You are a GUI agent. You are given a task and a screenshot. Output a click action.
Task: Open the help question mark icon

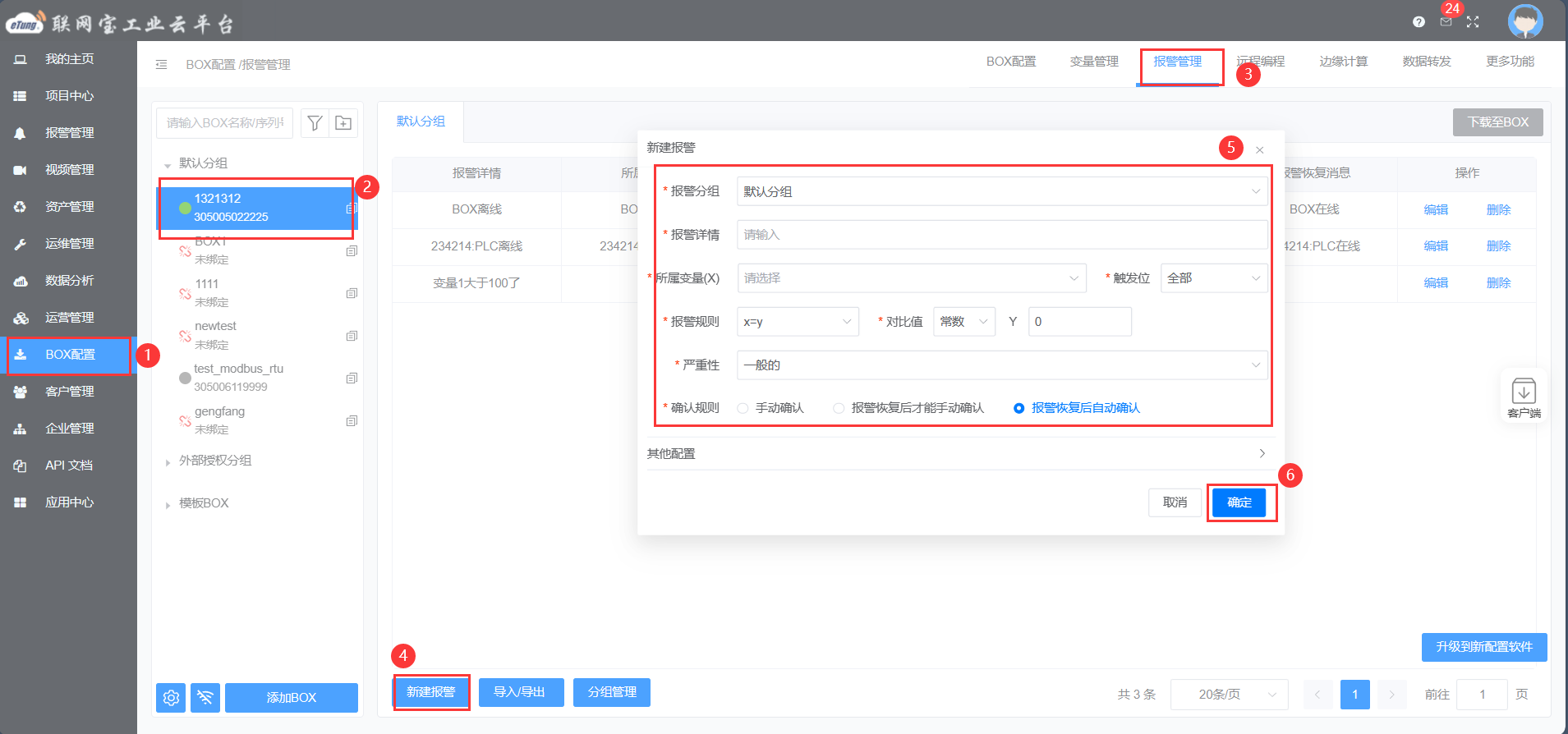point(1419,22)
